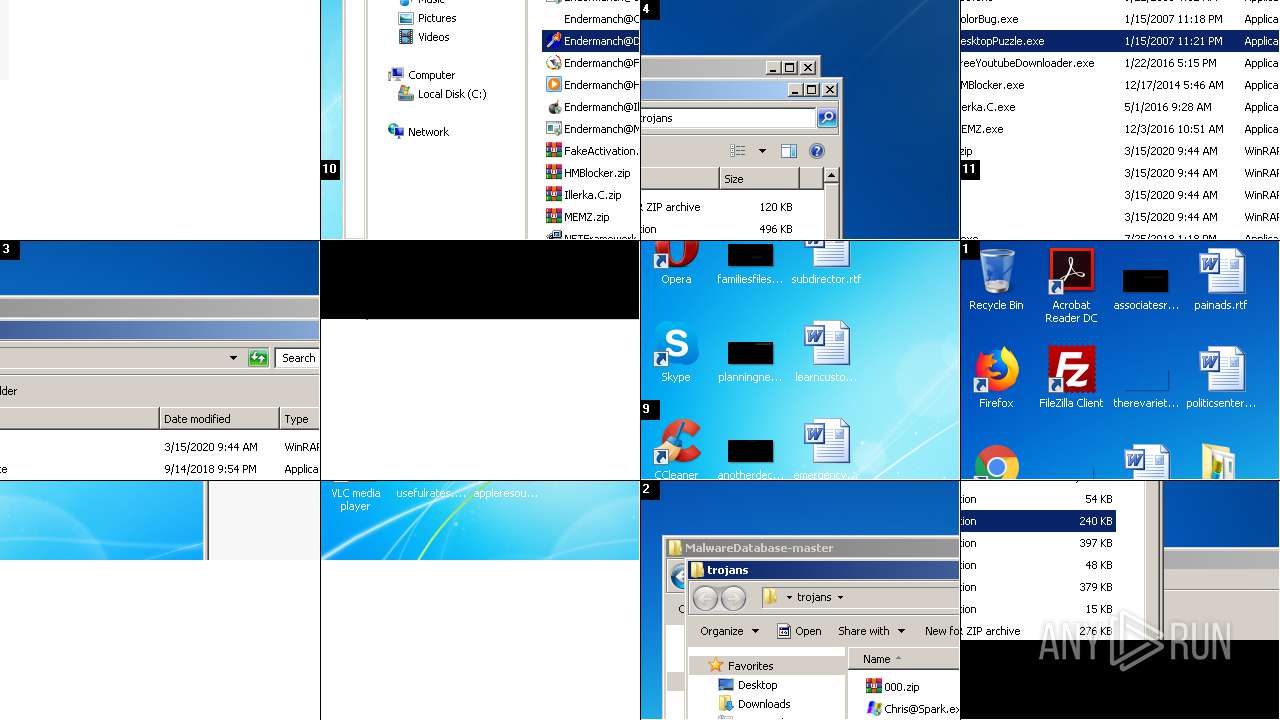1280x720 pixels.
Task: Sort by the Name column header
Action: click(905, 659)
